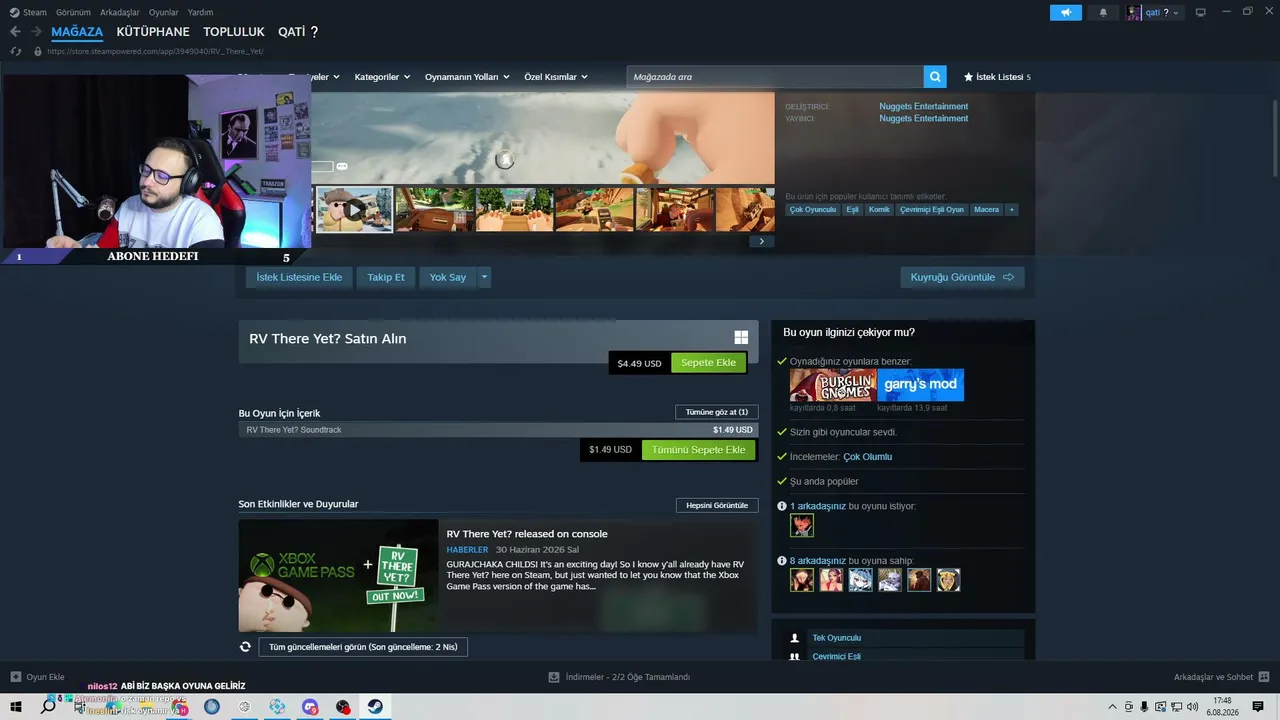The width and height of the screenshot is (1280, 720).
Task: Click the qati profile avatar
Action: 1134,12
